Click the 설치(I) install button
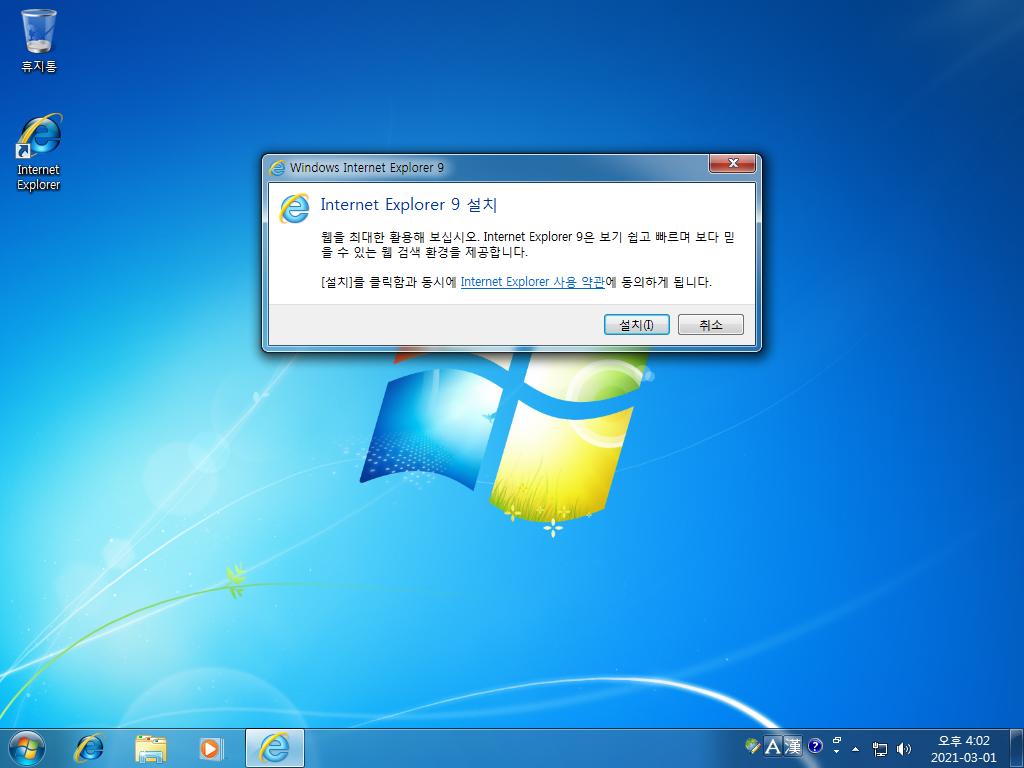This screenshot has width=1024, height=768. [636, 325]
